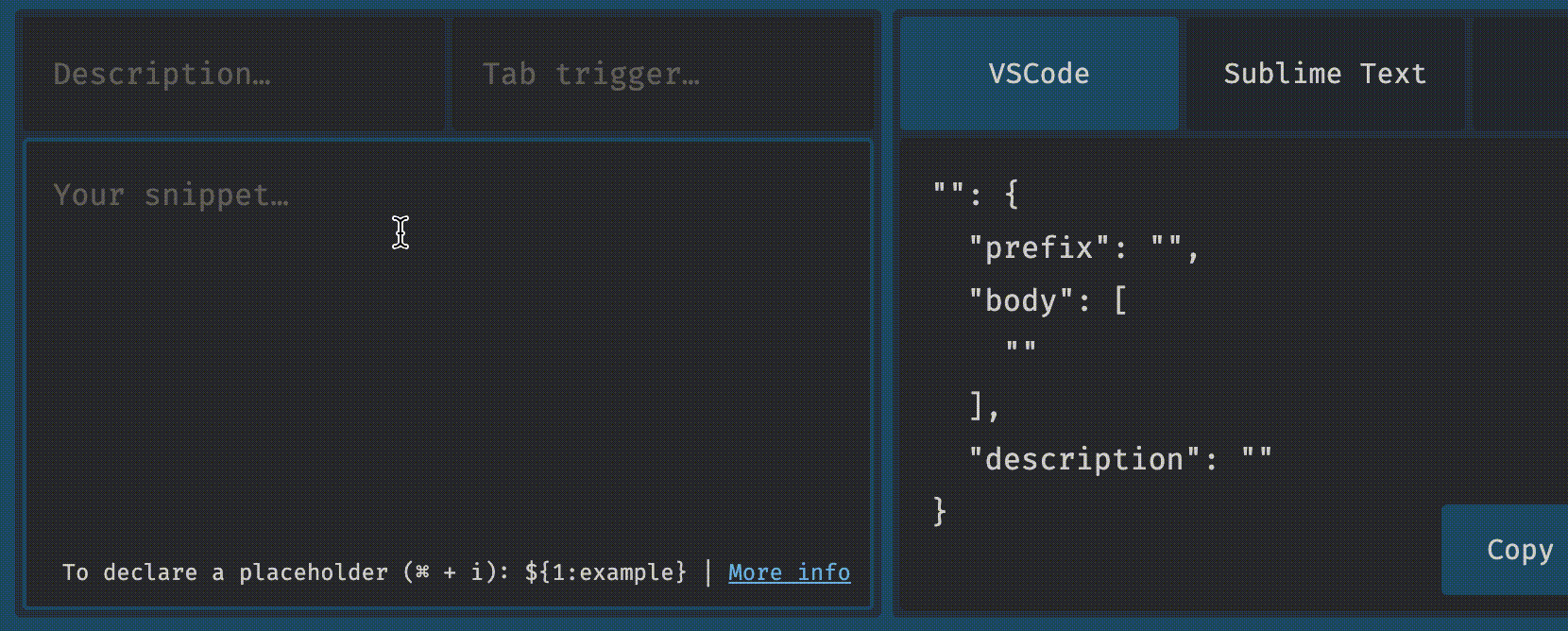This screenshot has width=1568, height=631.
Task: Click the closing square bracket of body
Action: 978,406
